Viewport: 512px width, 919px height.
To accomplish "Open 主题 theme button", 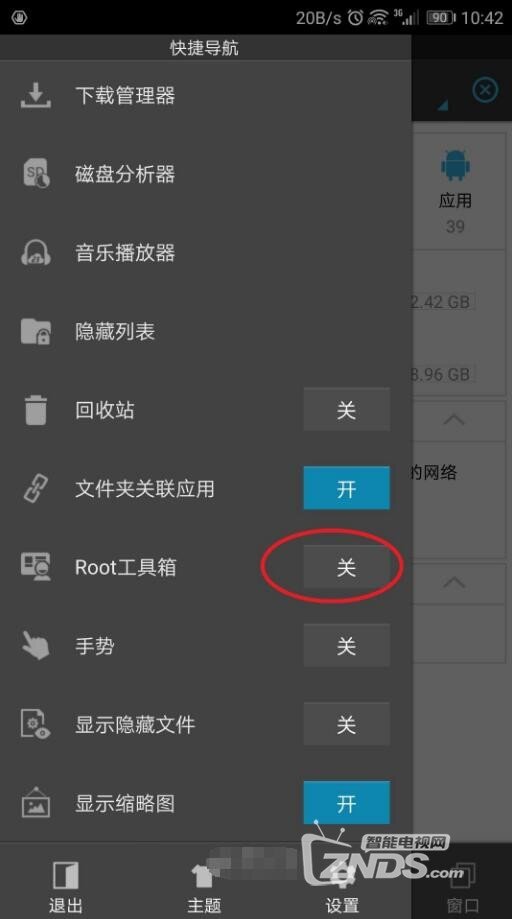I will click(203, 886).
